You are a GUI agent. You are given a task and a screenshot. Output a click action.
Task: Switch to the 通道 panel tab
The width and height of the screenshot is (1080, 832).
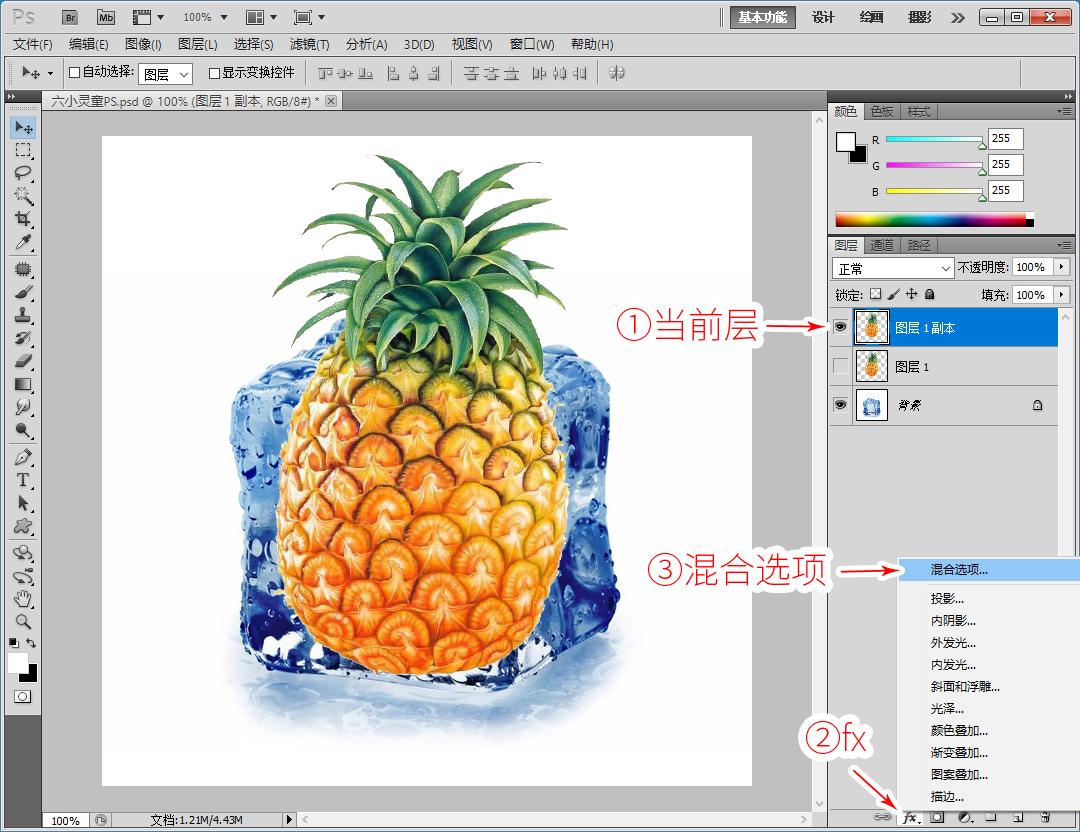point(881,245)
